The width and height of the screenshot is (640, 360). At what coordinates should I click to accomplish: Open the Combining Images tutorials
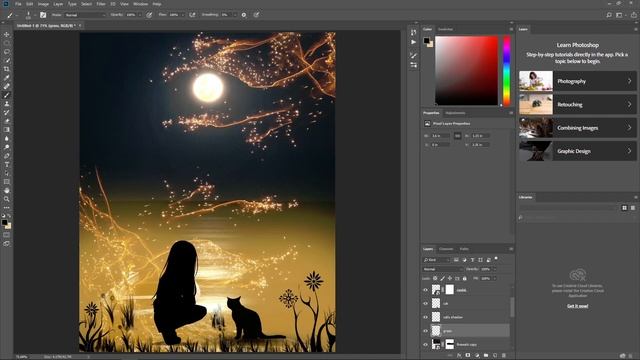578,128
